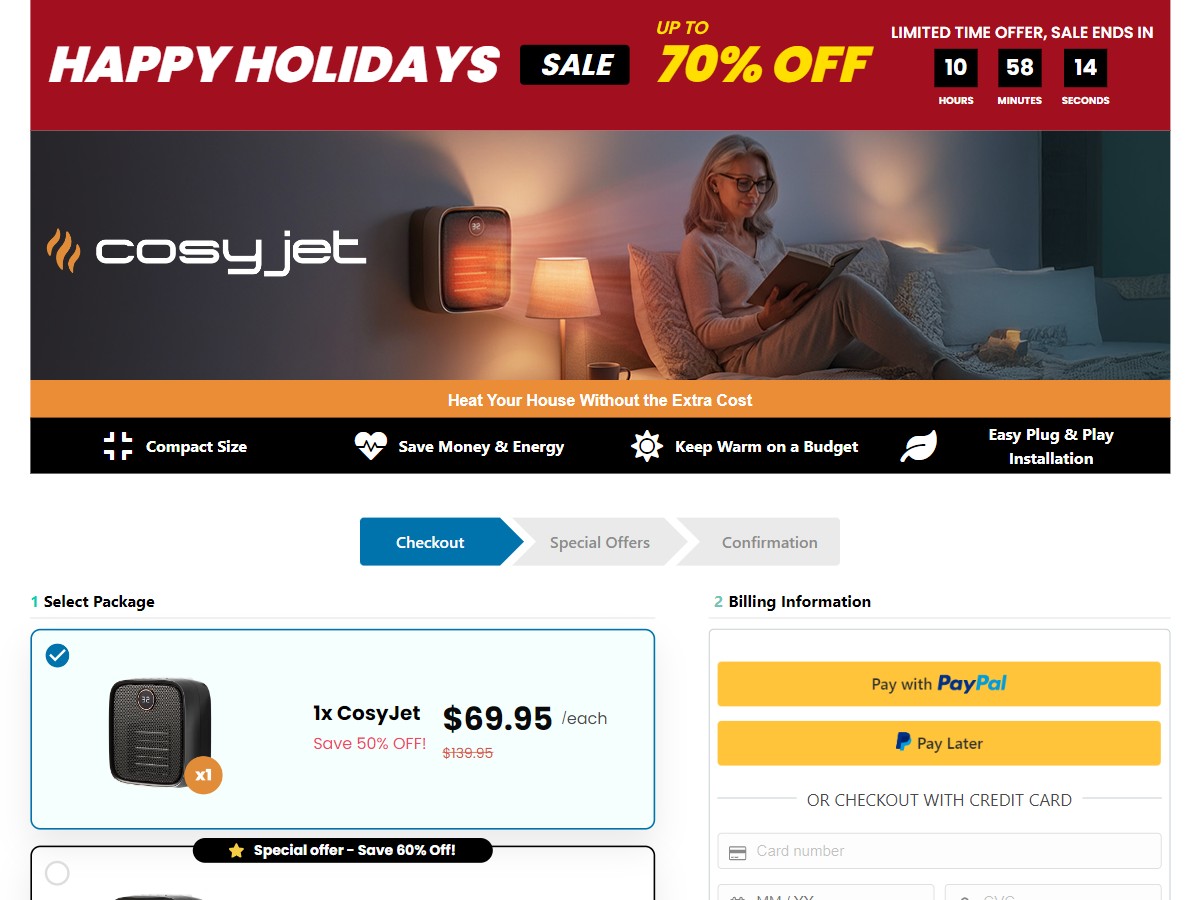Click the Compact Size arrows icon
This screenshot has width=1200, height=900.
point(118,446)
